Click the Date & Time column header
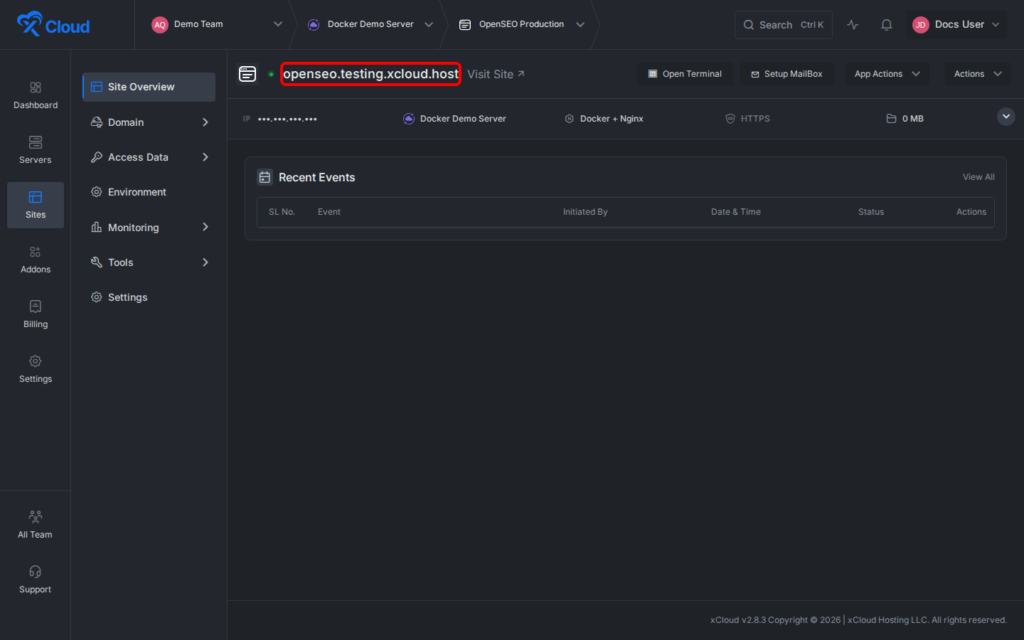1024x640 pixels. 735,212
